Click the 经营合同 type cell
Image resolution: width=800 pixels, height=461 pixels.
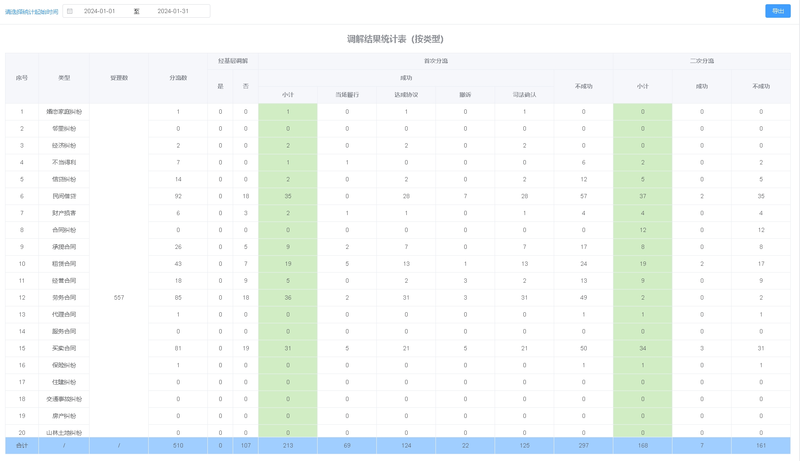64,280
